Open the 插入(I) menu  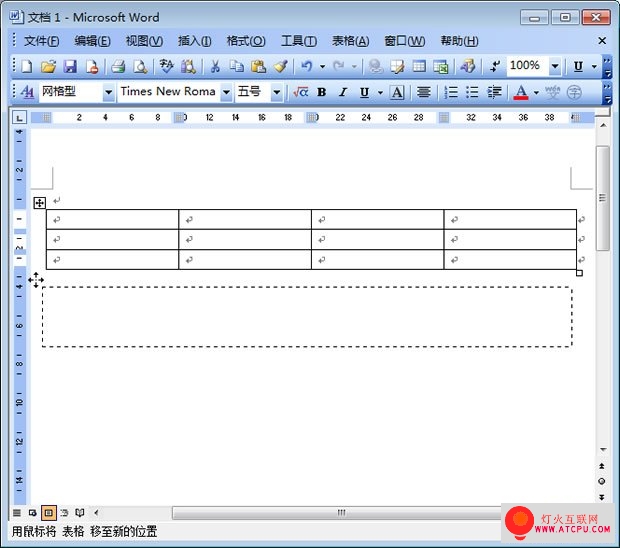point(195,41)
